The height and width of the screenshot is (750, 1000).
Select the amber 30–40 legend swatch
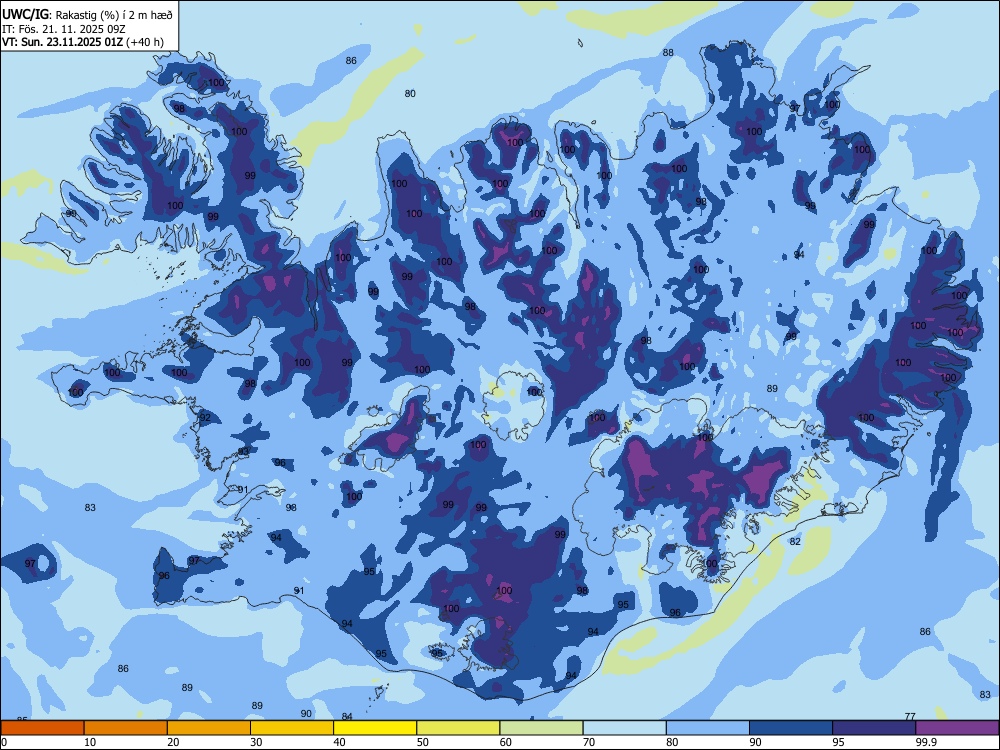[292, 728]
